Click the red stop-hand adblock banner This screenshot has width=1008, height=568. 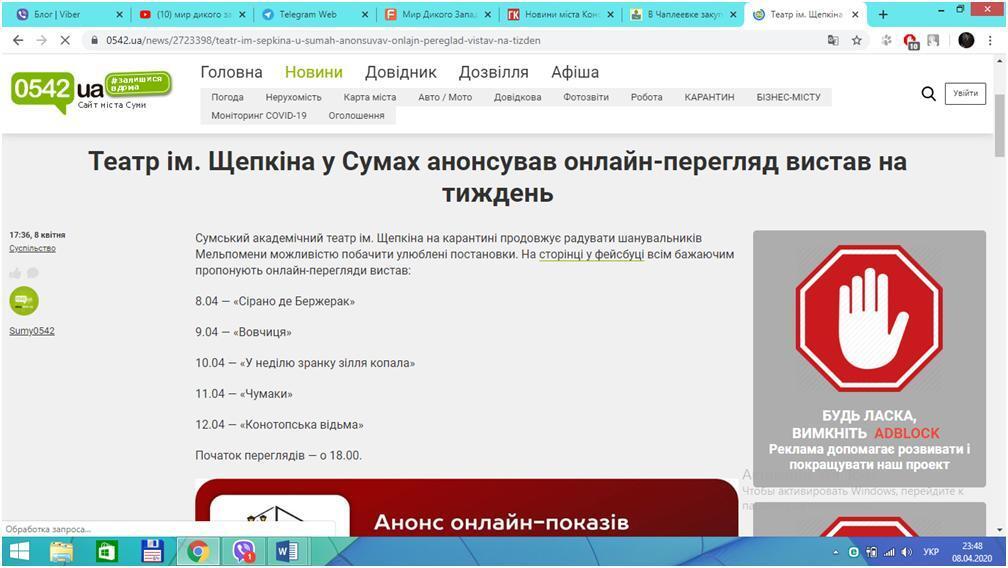coord(869,359)
